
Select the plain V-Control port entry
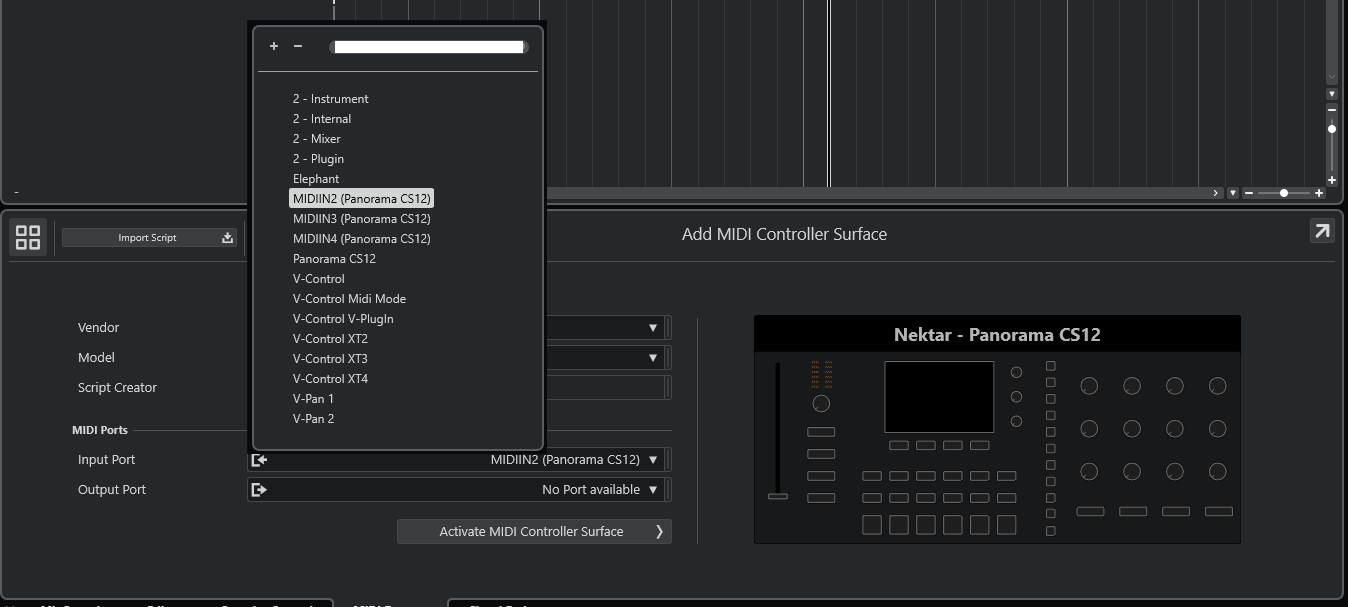[318, 279]
